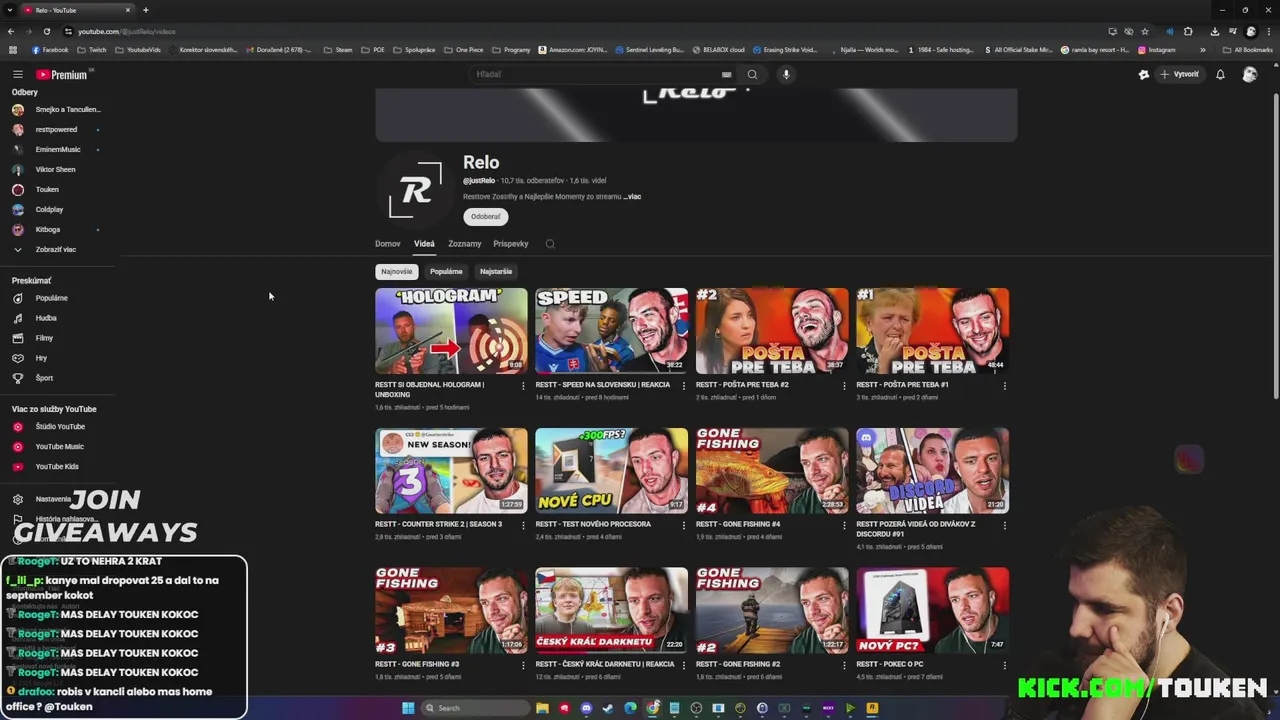This screenshot has width=1280, height=720.
Task: Open the Český kráľ darknetu video thumbnail
Action: [x=611, y=611]
